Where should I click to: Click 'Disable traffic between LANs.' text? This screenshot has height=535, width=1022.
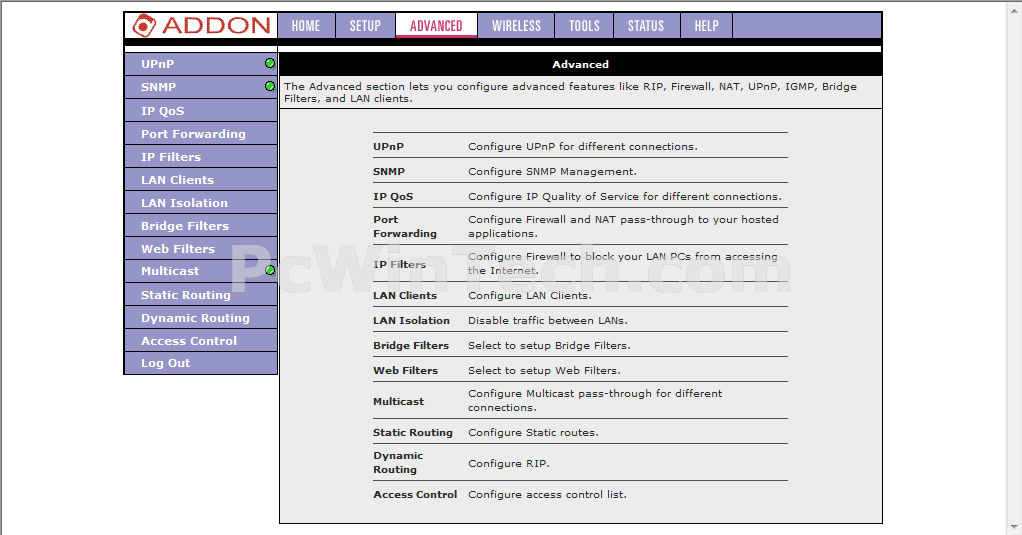[x=548, y=320]
